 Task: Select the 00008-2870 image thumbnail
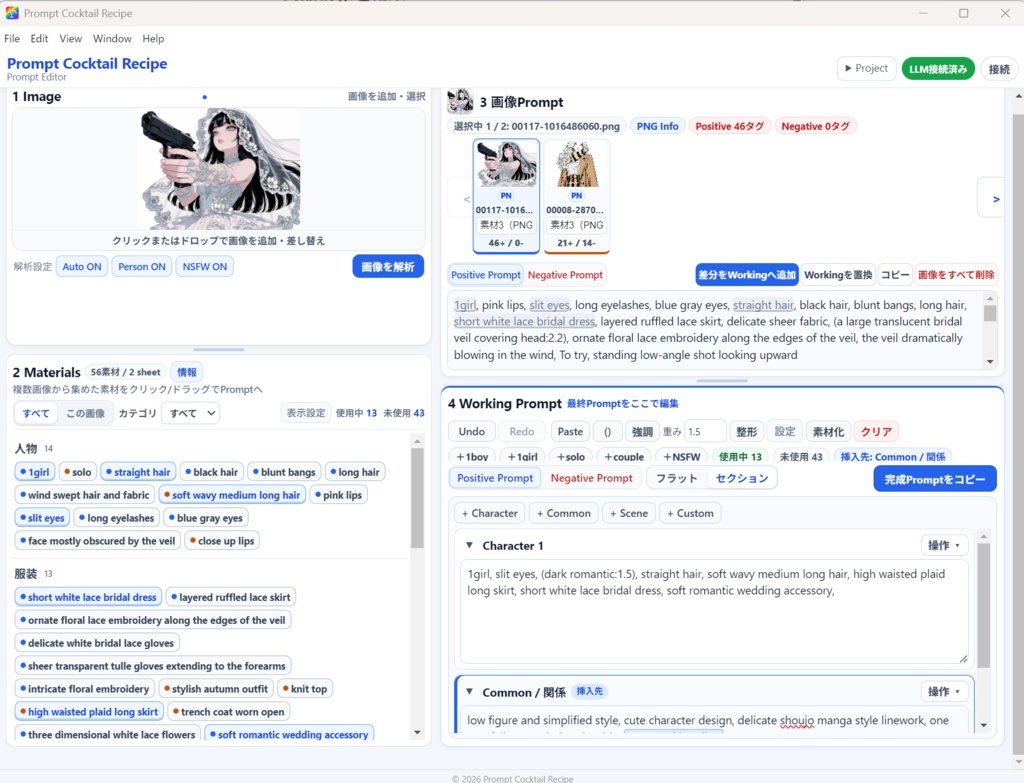point(577,195)
